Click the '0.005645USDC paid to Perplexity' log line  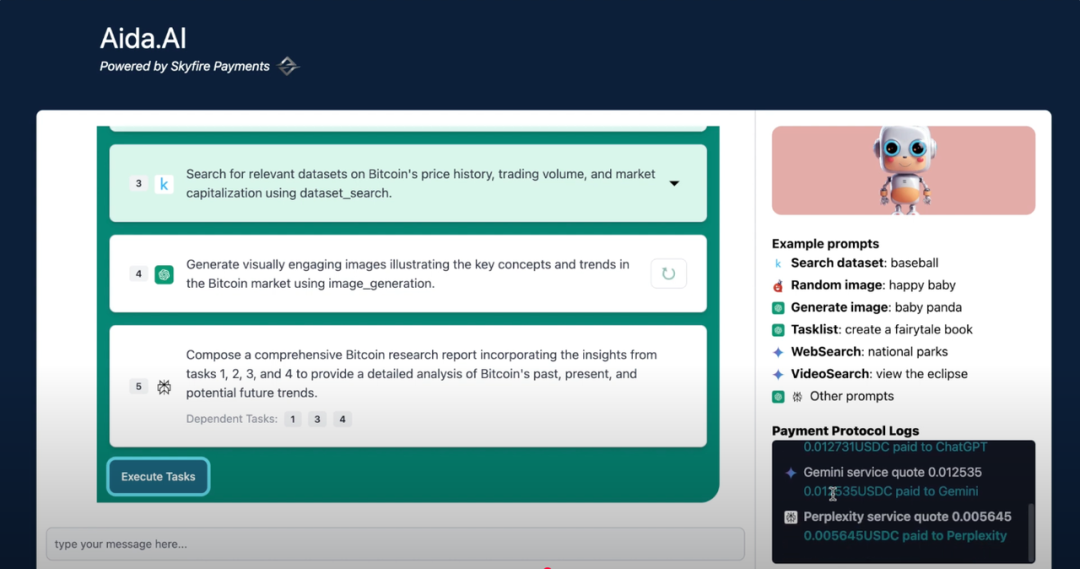(905, 536)
